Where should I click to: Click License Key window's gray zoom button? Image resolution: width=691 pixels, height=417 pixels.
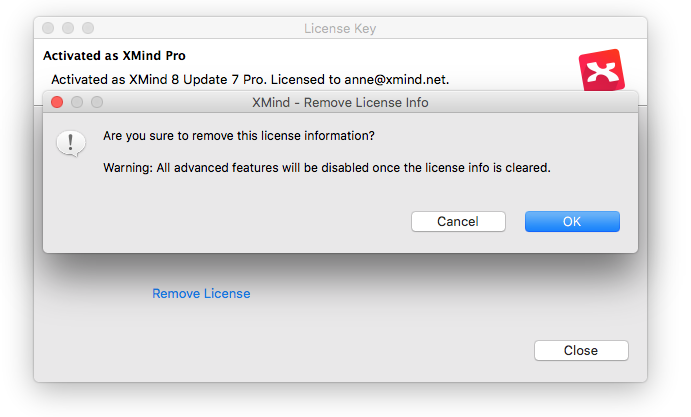pos(88,28)
